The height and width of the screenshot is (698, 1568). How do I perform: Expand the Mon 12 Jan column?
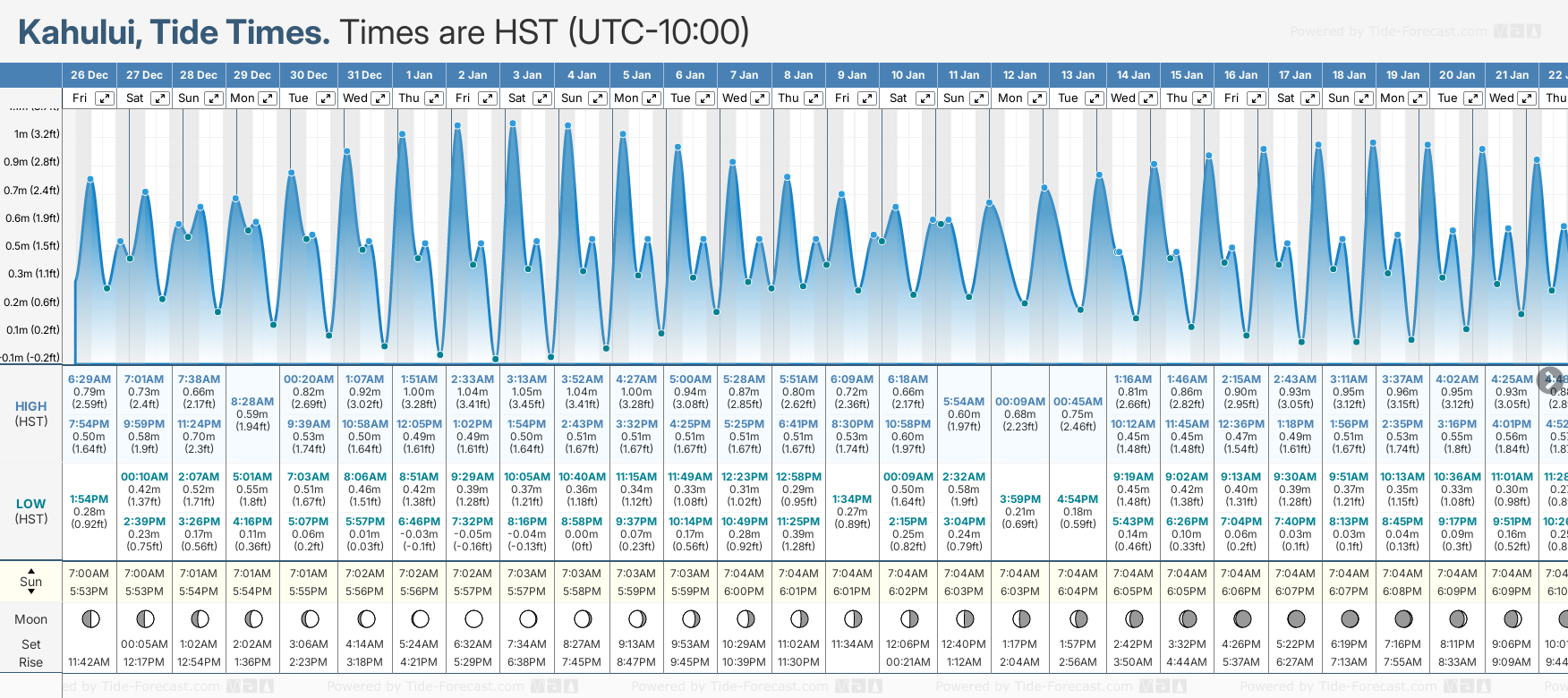tap(1037, 98)
